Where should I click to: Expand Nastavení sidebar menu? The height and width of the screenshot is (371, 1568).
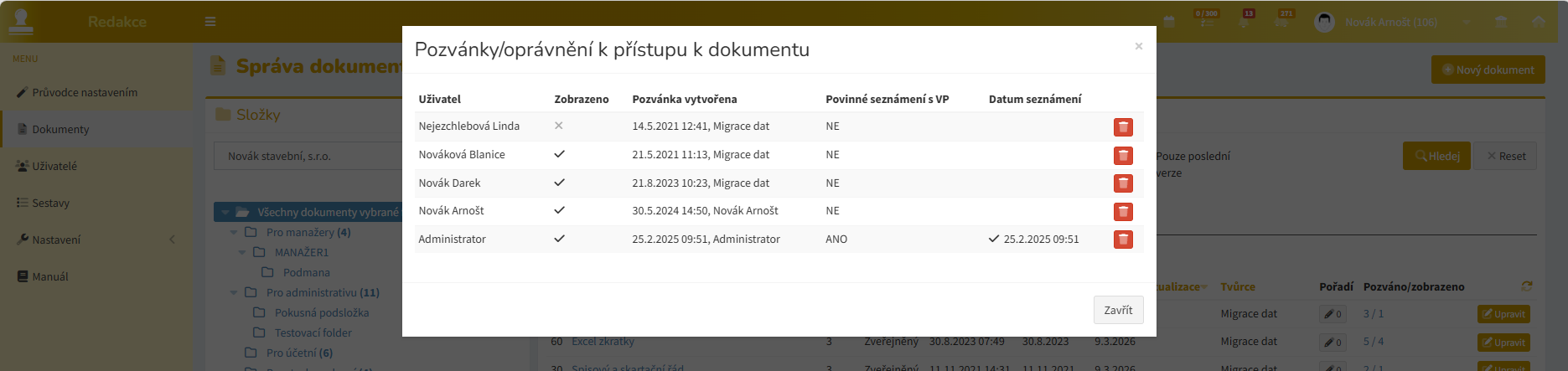click(x=56, y=240)
